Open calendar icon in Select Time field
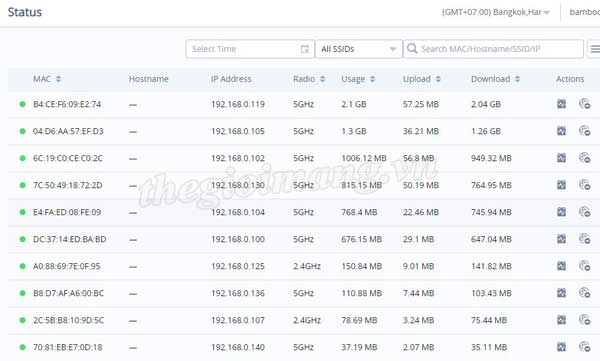 tap(305, 49)
